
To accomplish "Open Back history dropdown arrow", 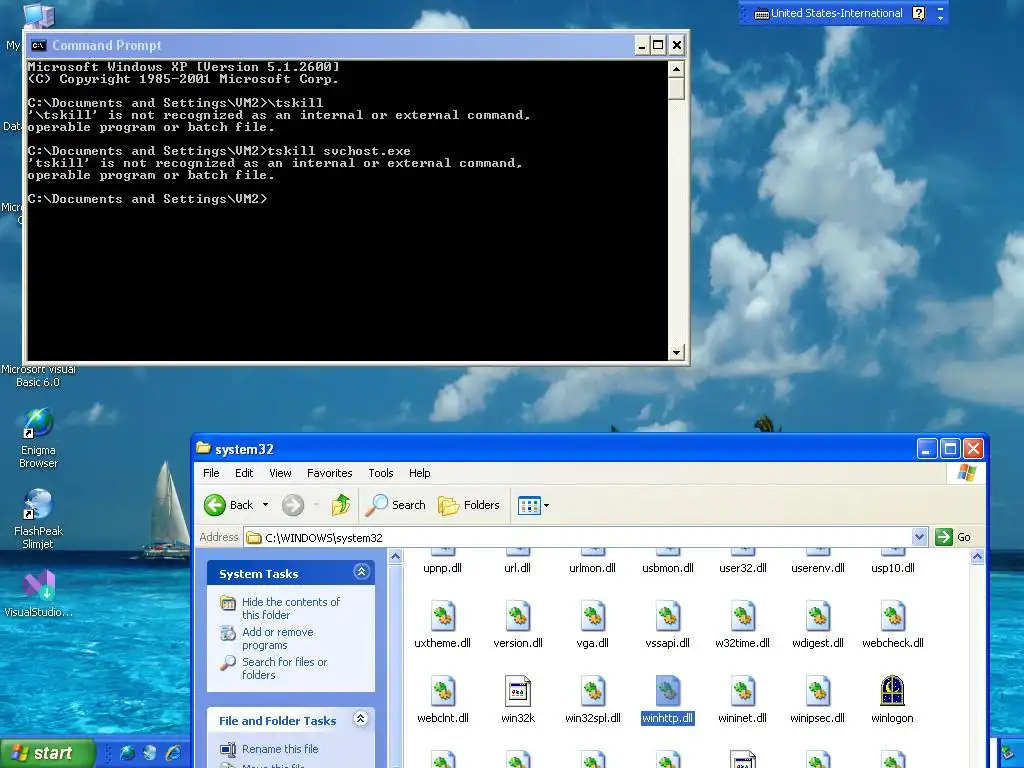I will tap(265, 505).
